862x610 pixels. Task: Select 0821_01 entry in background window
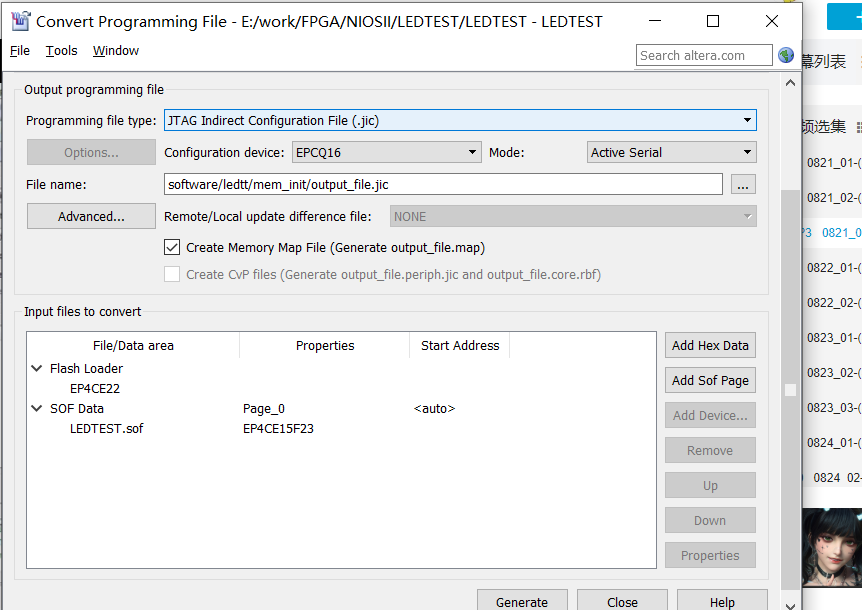pyautogui.click(x=833, y=163)
